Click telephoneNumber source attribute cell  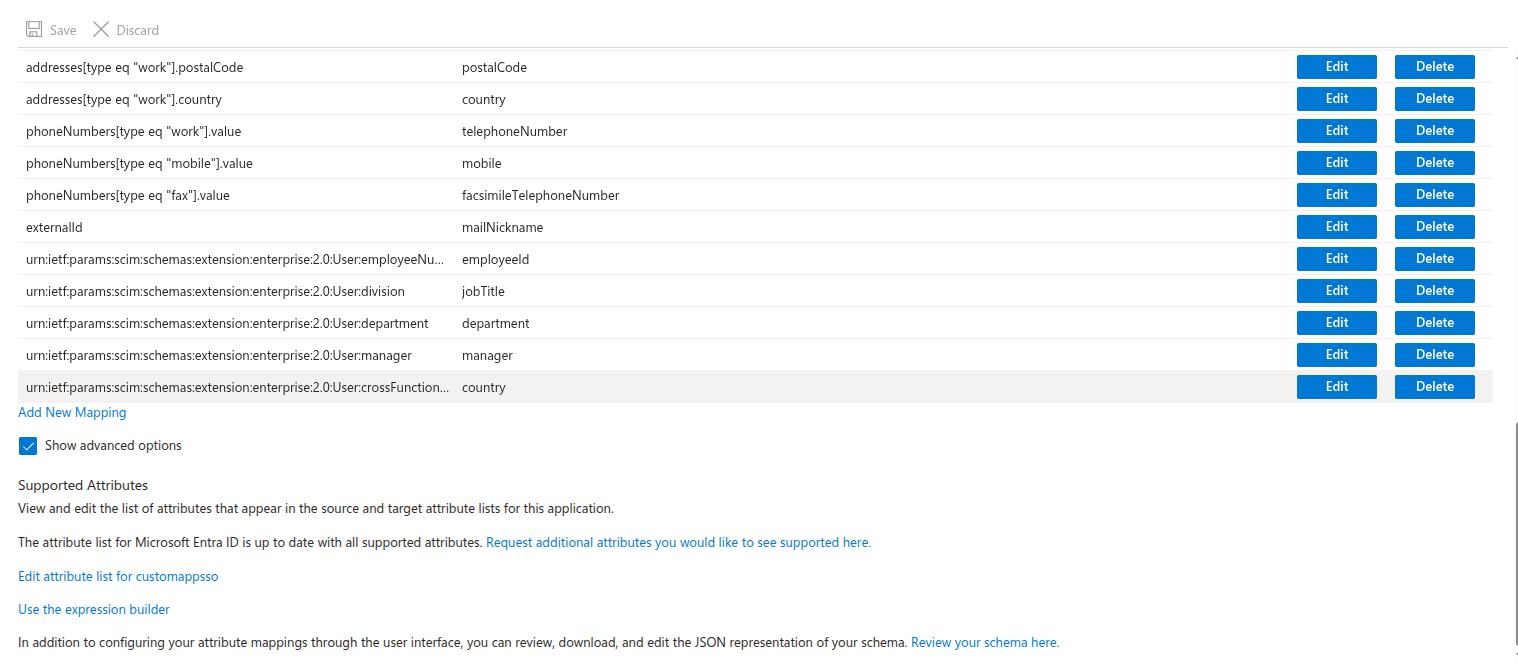[515, 132]
